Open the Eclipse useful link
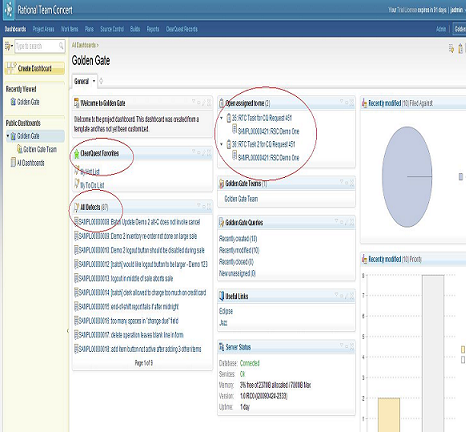This screenshot has height=432, width=466. click(x=226, y=311)
